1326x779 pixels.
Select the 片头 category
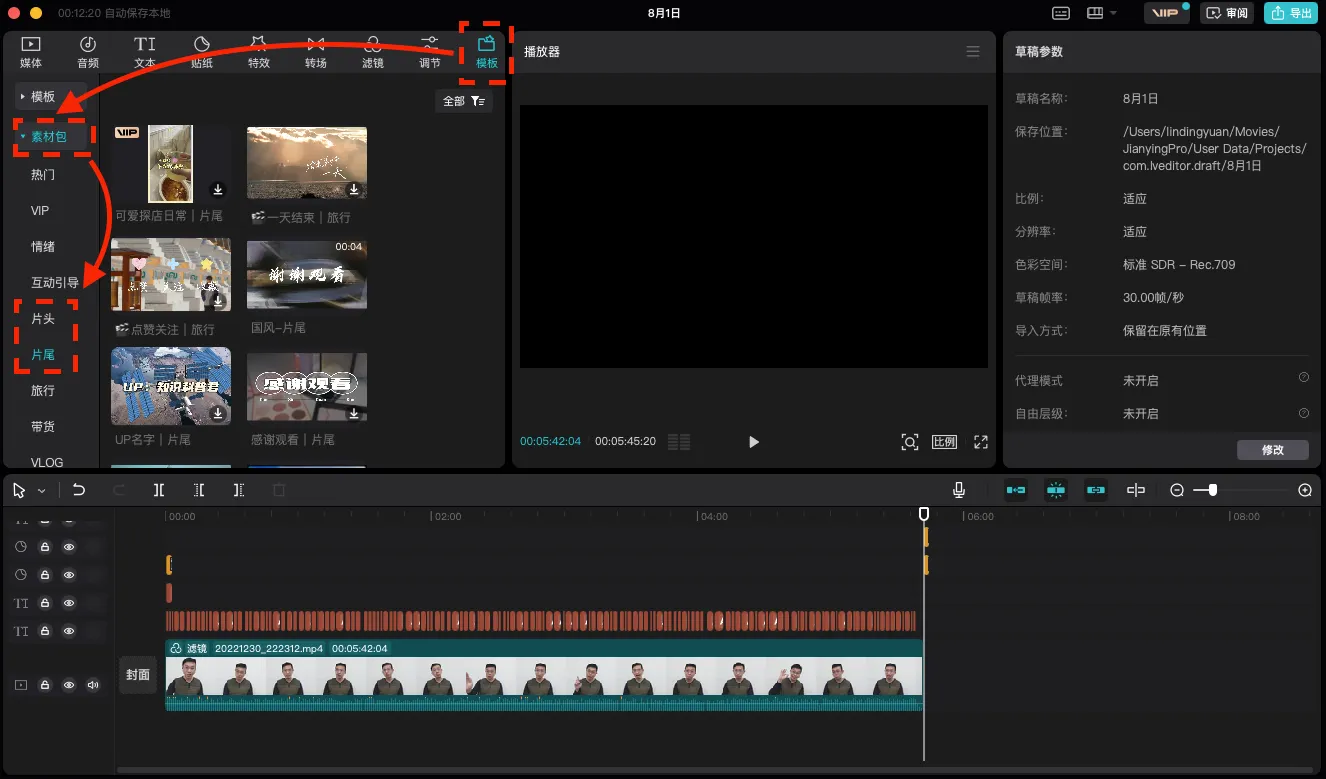tap(43, 318)
